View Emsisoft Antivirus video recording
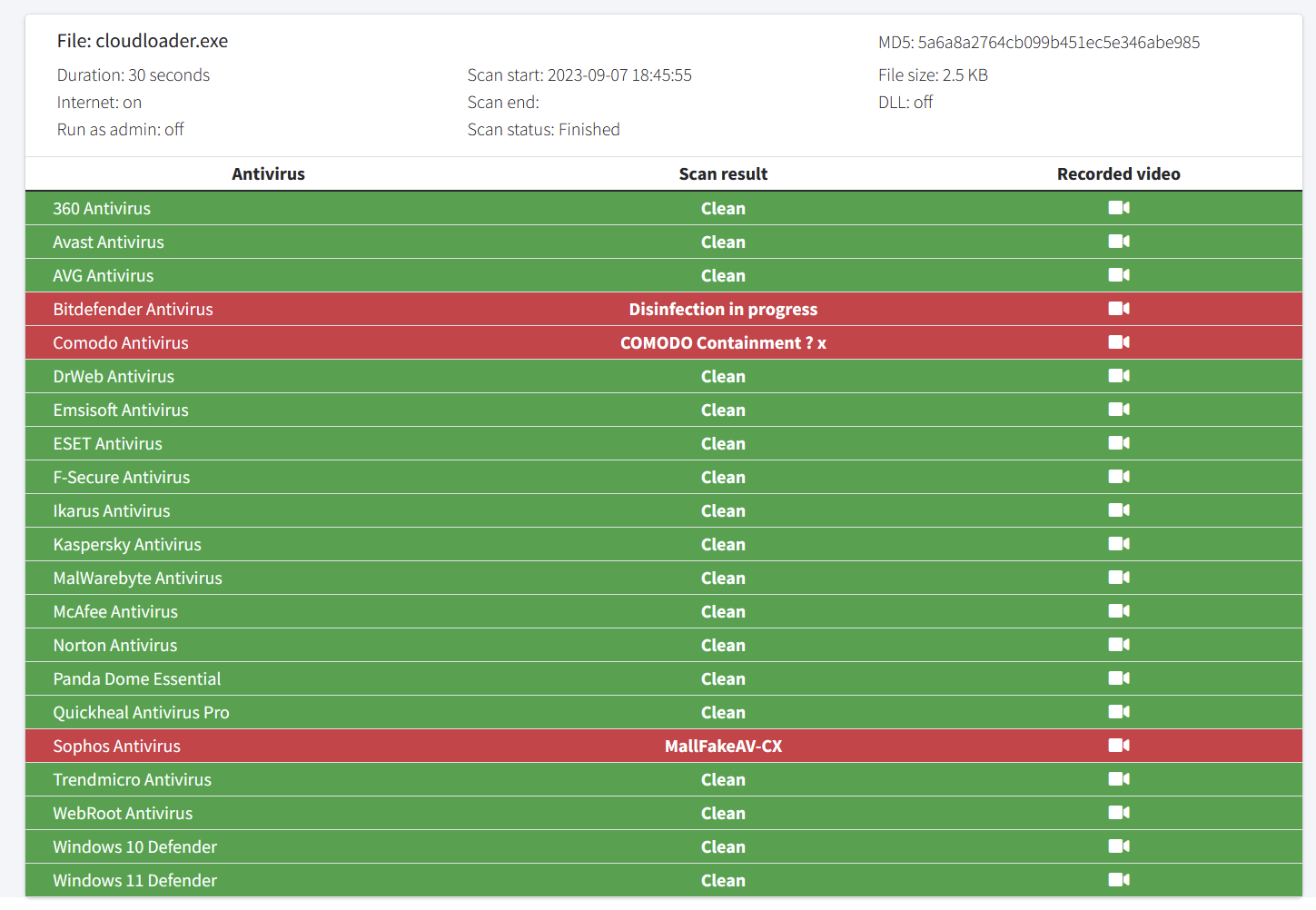The width and height of the screenshot is (1316, 910). coord(1119,410)
